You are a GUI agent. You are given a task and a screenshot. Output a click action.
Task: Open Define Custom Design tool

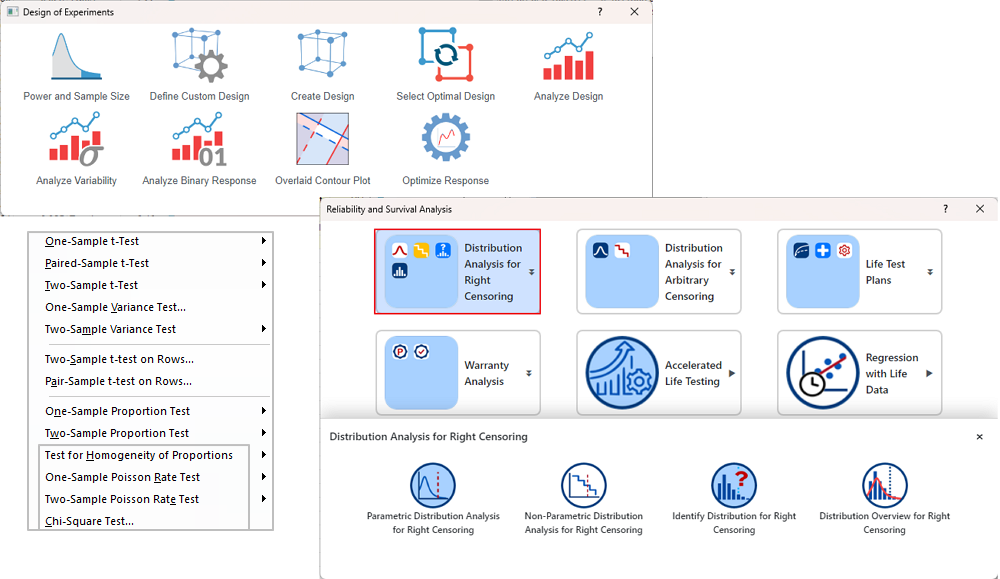click(200, 56)
